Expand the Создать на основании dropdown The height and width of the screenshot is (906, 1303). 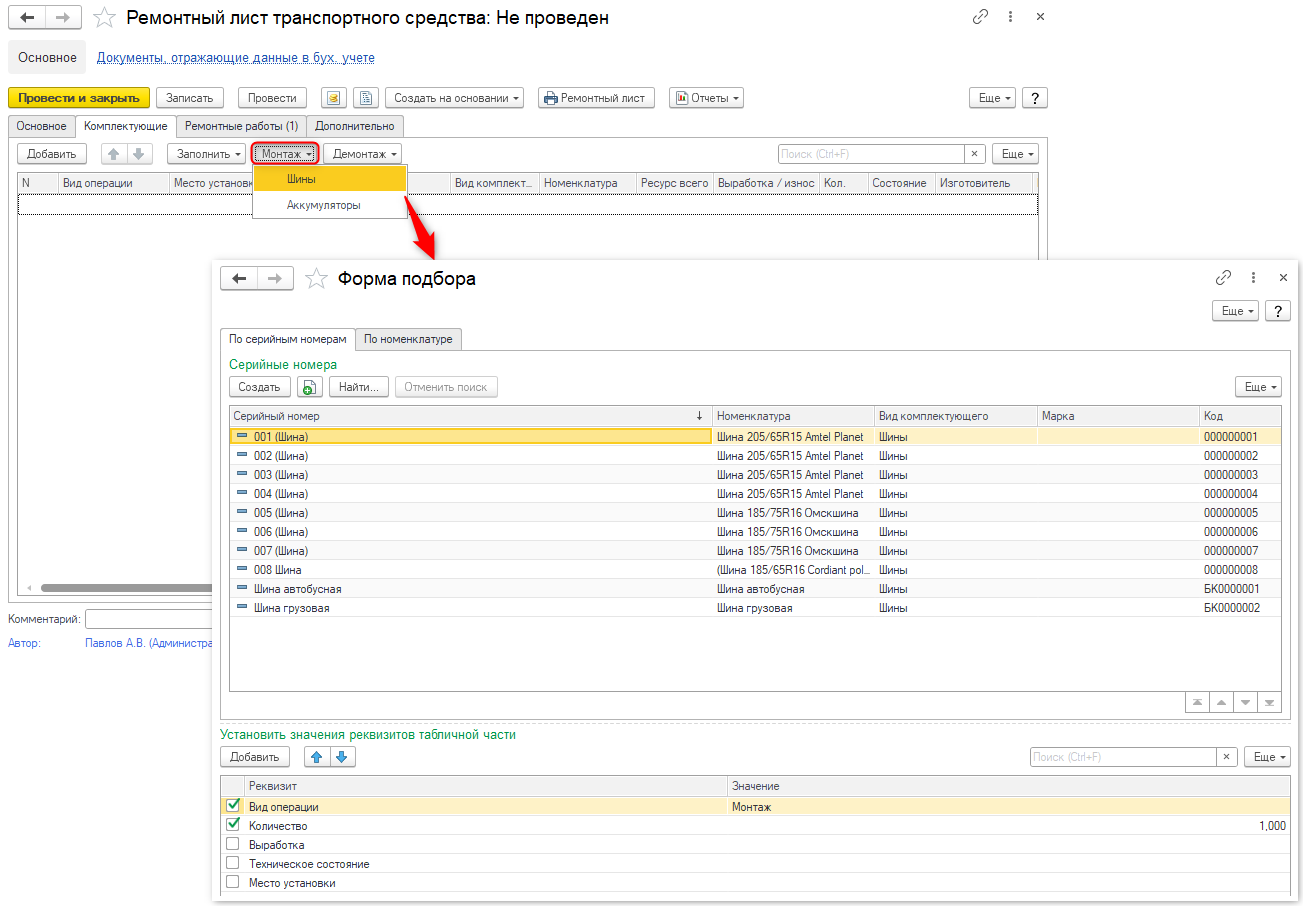[455, 98]
